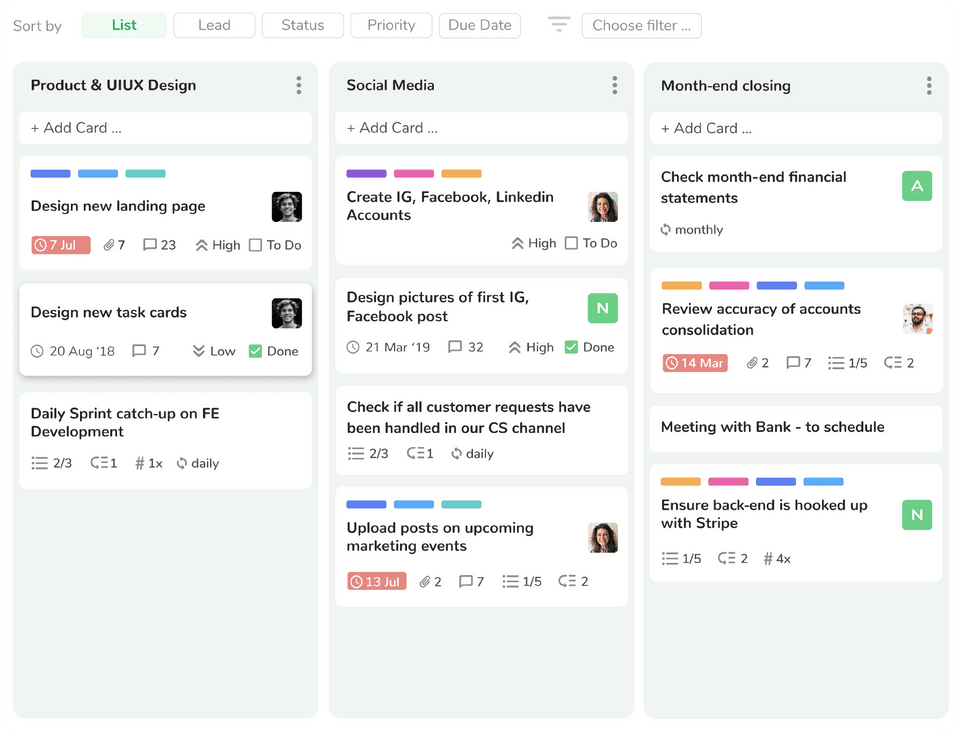The image size is (960, 736).
Task: Check To Do box on Create IG accounts card
Action: [x=571, y=243]
